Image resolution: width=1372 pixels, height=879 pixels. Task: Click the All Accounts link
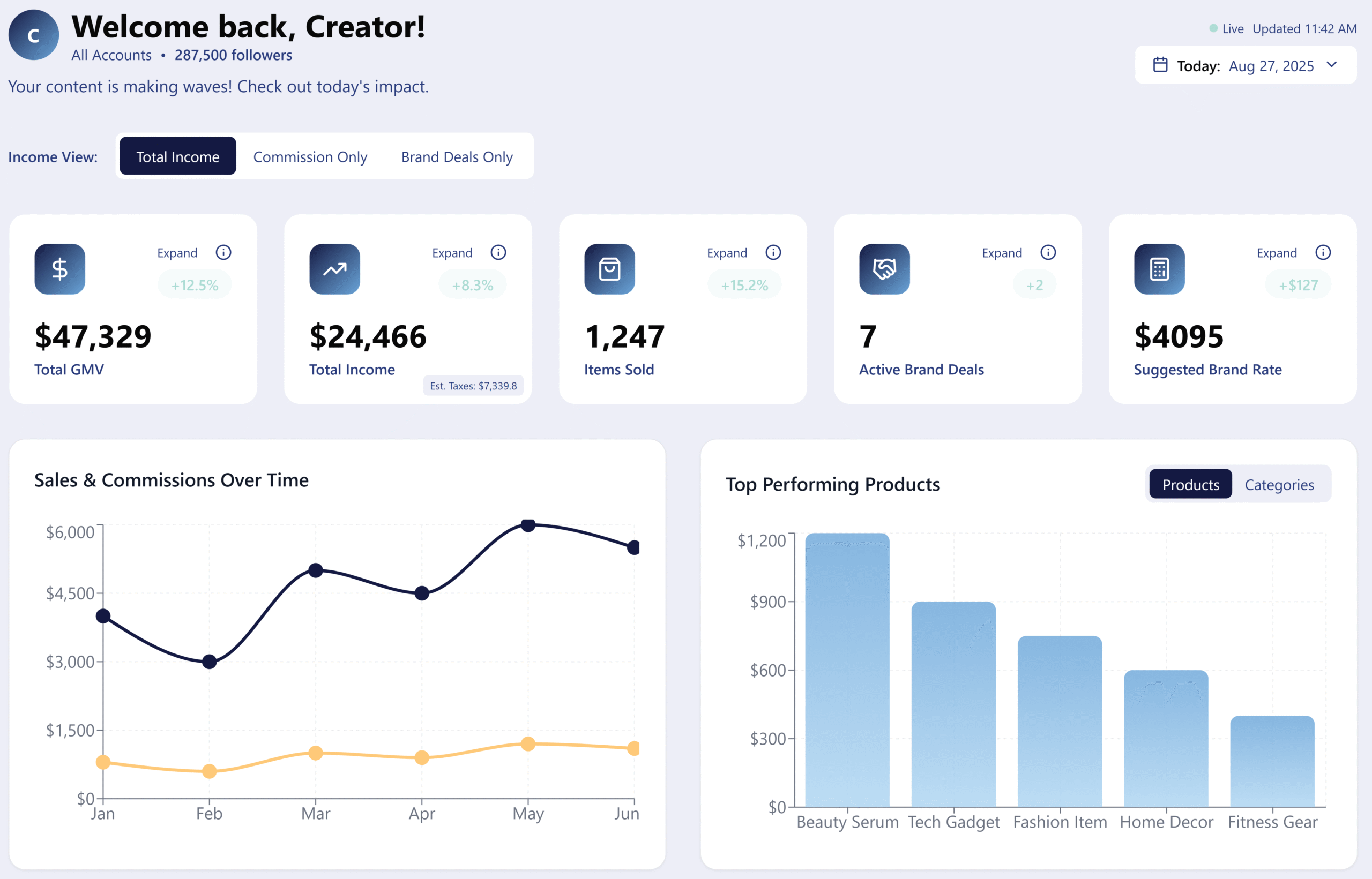(111, 55)
